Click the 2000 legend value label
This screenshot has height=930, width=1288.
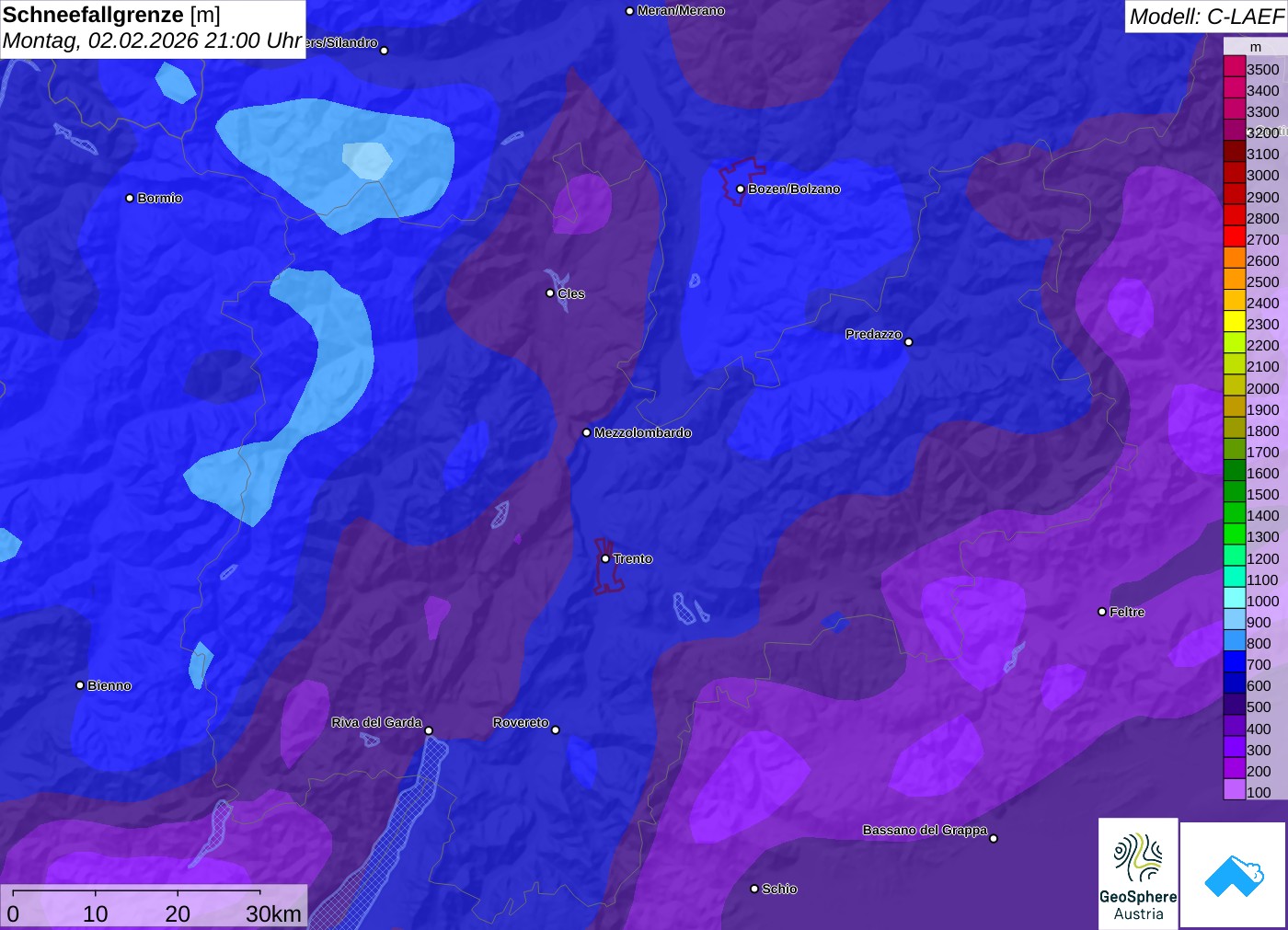click(1263, 388)
